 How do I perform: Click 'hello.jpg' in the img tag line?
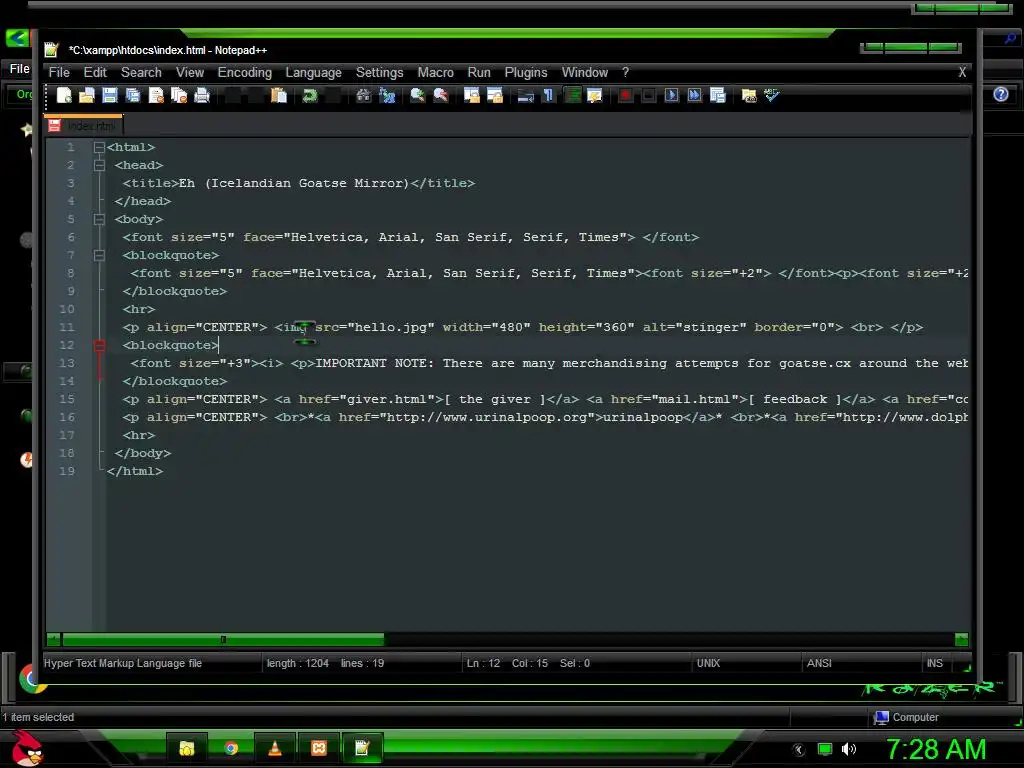391,327
